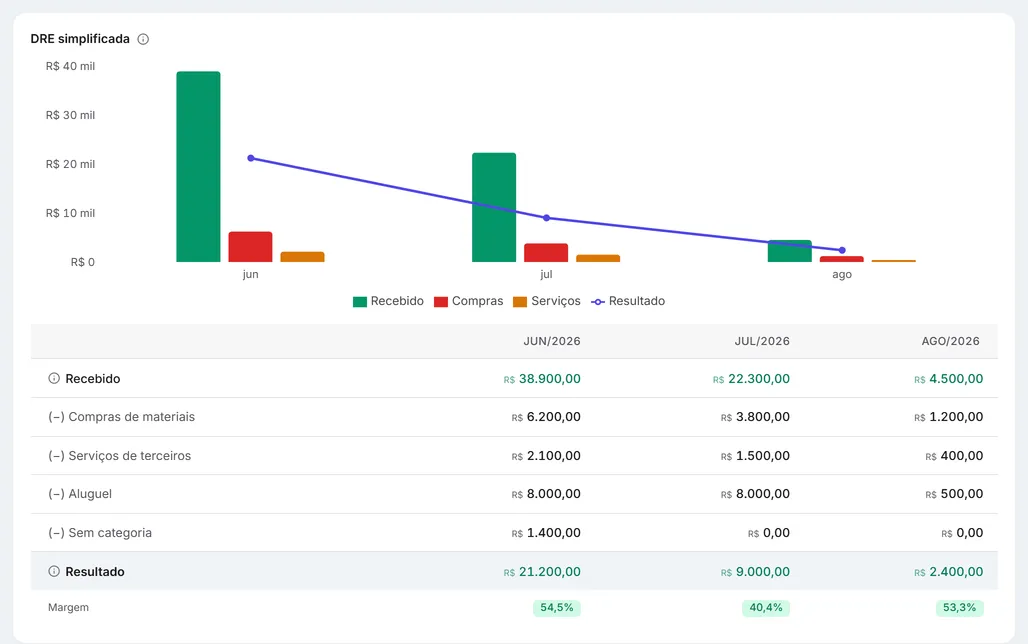
Task: Click Margem badge 53,3%
Action: 959,607
